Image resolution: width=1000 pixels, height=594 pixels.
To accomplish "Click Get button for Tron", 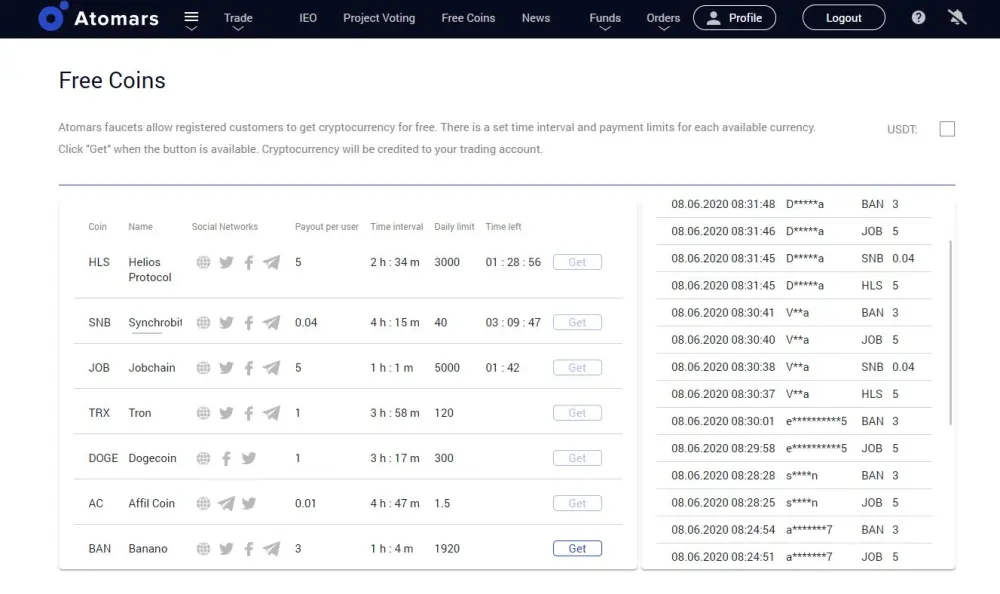I will click(x=577, y=413).
